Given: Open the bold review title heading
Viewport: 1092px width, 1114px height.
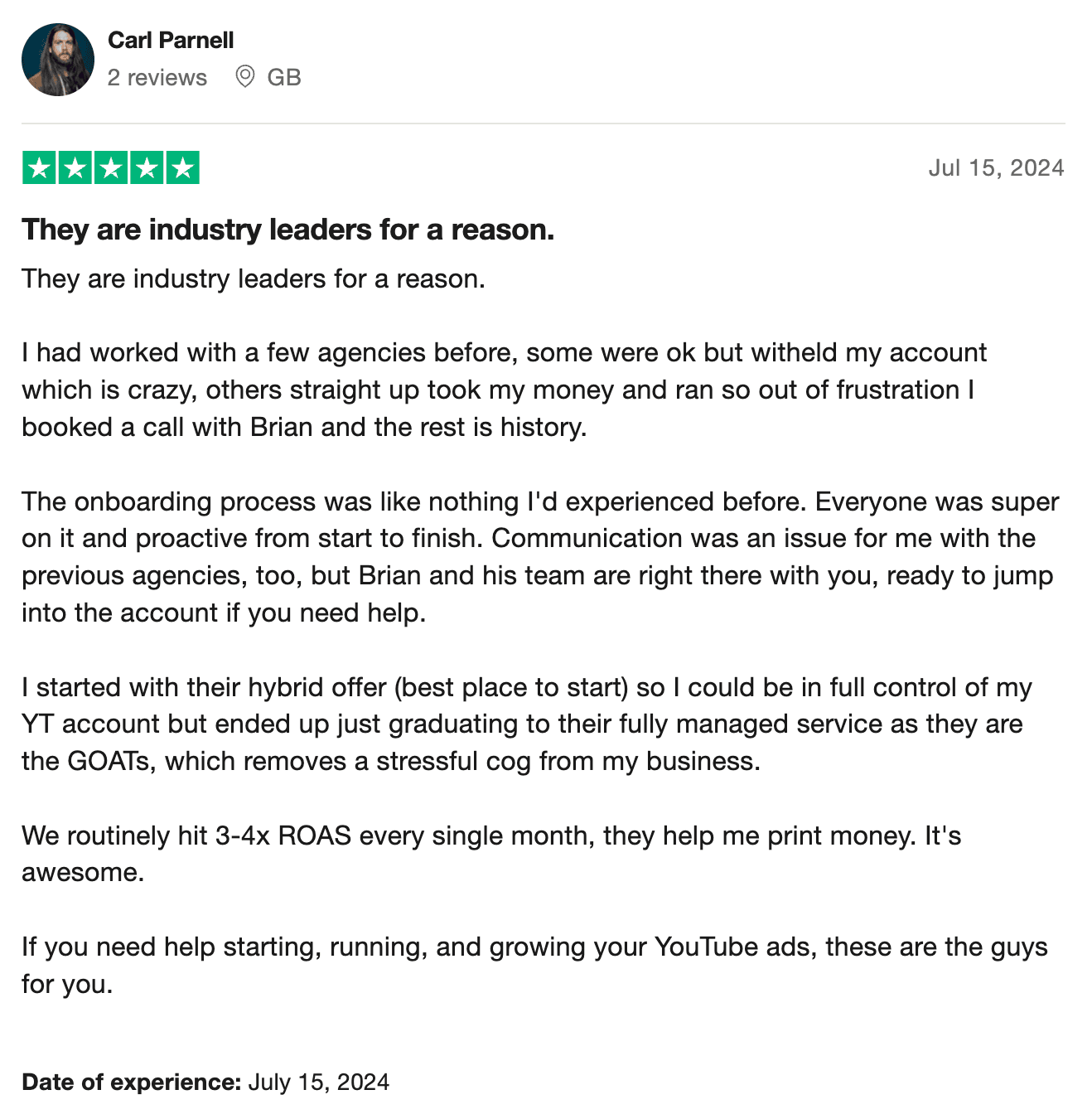Looking at the screenshot, I should (x=287, y=230).
